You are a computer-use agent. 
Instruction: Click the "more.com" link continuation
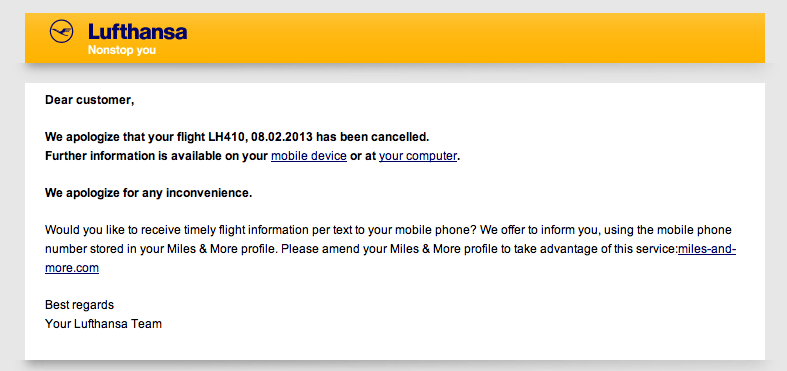pos(72,268)
